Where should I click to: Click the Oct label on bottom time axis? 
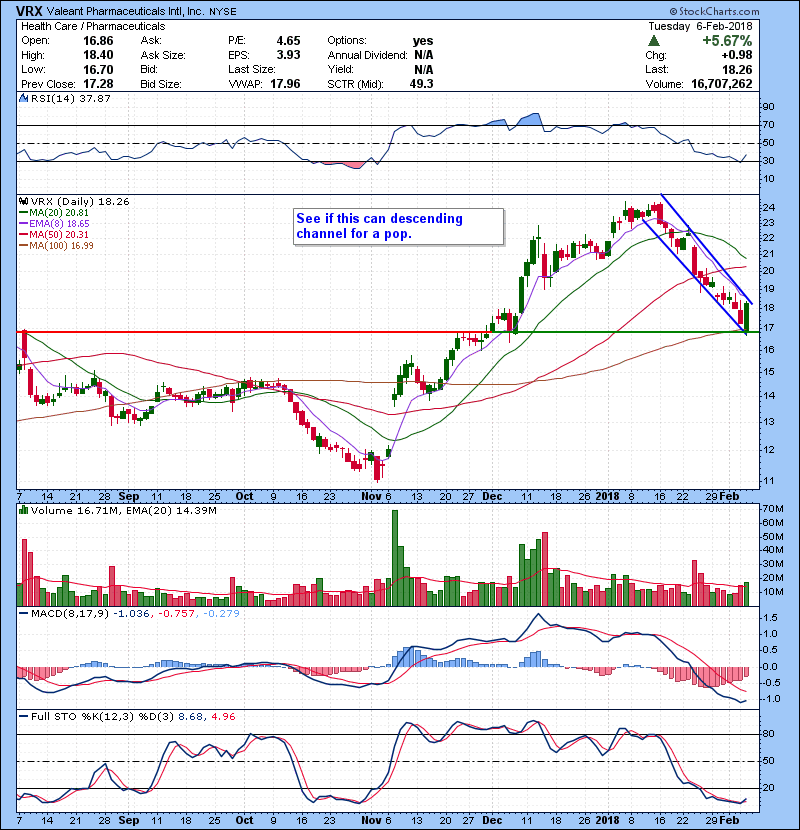[x=244, y=820]
